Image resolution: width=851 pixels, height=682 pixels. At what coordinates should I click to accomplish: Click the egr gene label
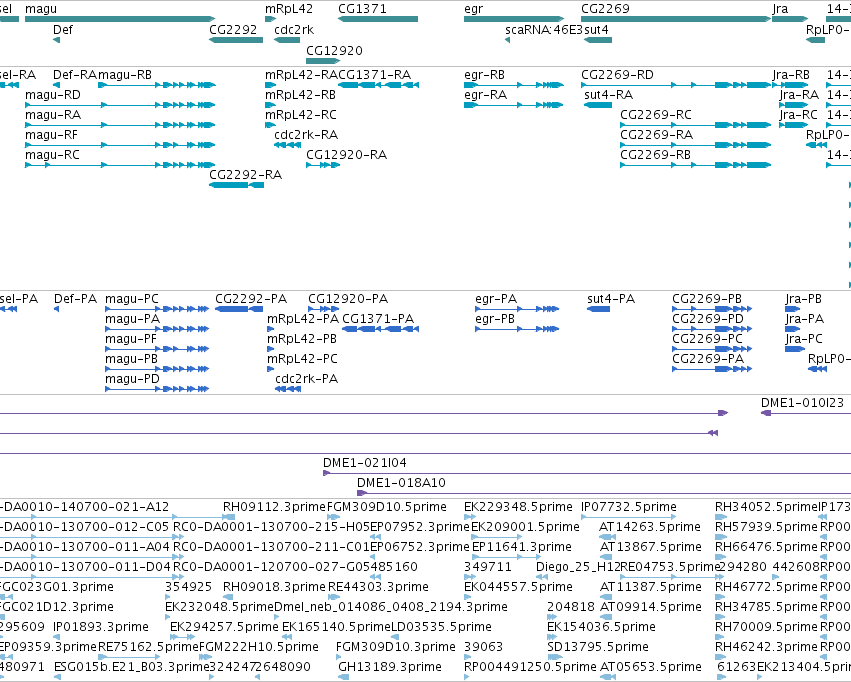[473, 9]
